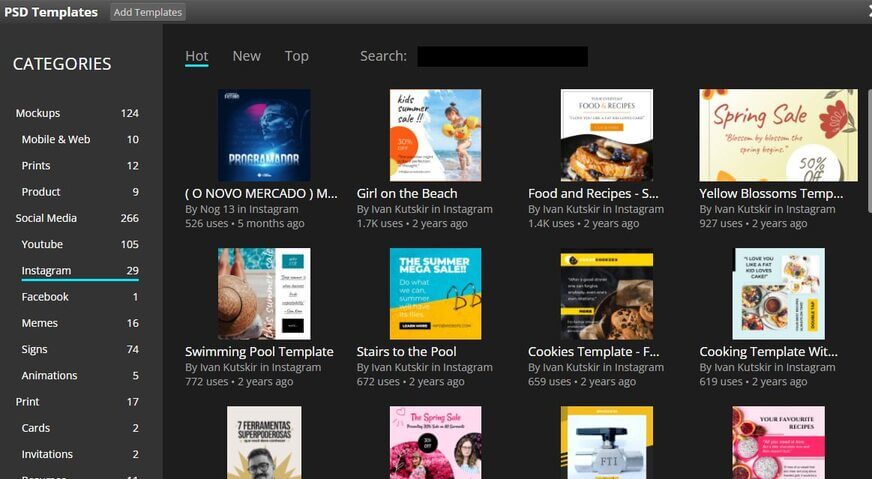Click the 'Yellow Blossoms Temp...' title
The width and height of the screenshot is (872, 479).
pos(771,194)
